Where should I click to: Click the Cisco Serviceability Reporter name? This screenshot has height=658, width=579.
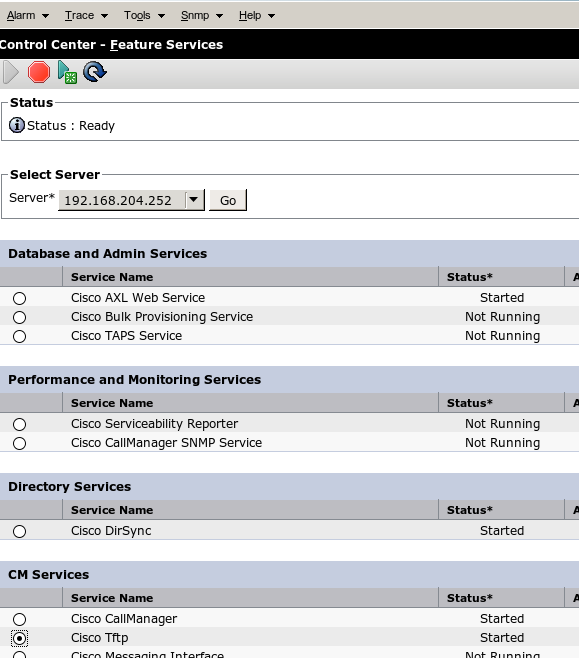154,423
